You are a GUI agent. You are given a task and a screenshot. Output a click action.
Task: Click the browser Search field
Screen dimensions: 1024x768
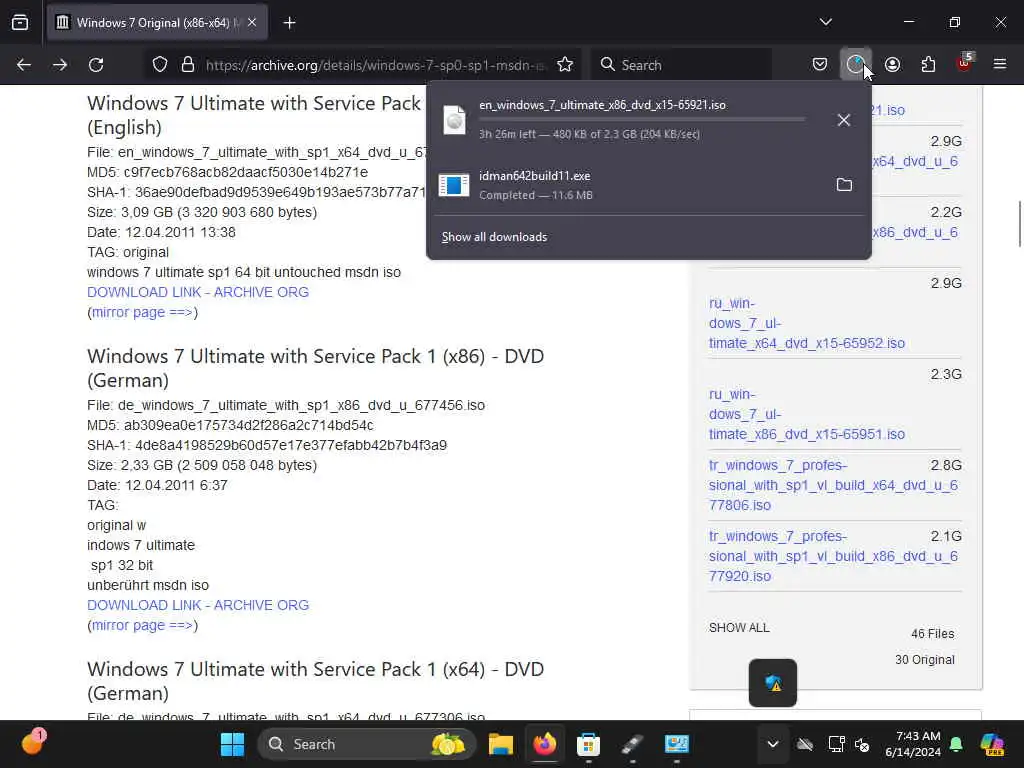682,65
